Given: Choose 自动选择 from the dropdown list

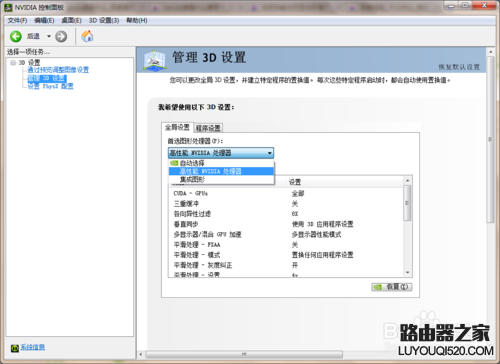Looking at the screenshot, I should [221, 163].
